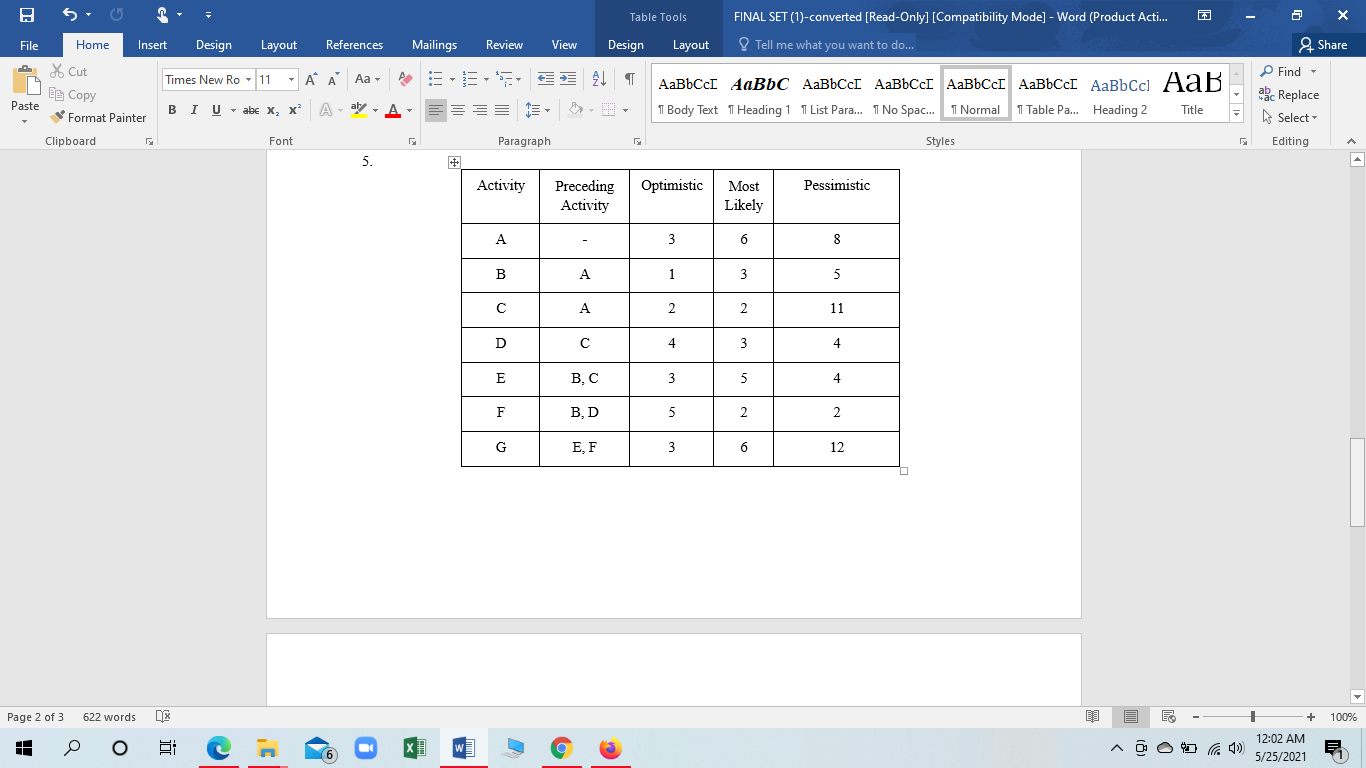This screenshot has width=1366, height=768.
Task: Apply bold formatting to text
Action: [171, 110]
